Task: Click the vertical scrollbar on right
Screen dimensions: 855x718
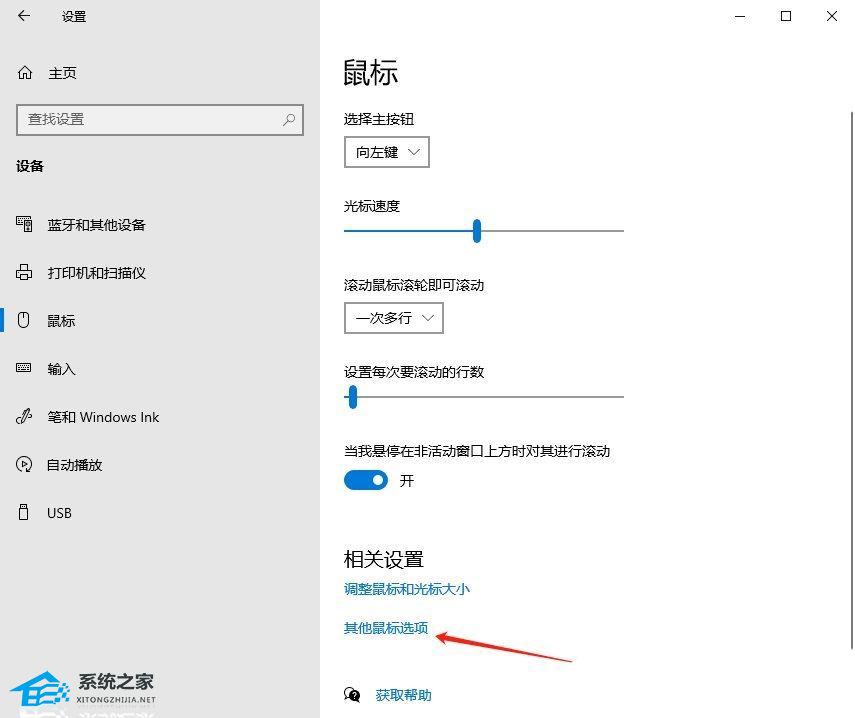Action: pyautogui.click(x=852, y=380)
